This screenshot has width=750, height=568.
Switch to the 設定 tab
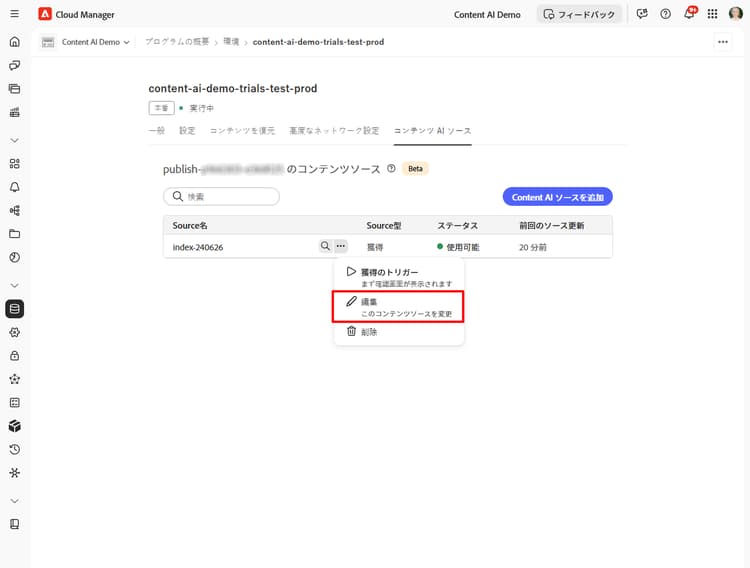point(187,131)
